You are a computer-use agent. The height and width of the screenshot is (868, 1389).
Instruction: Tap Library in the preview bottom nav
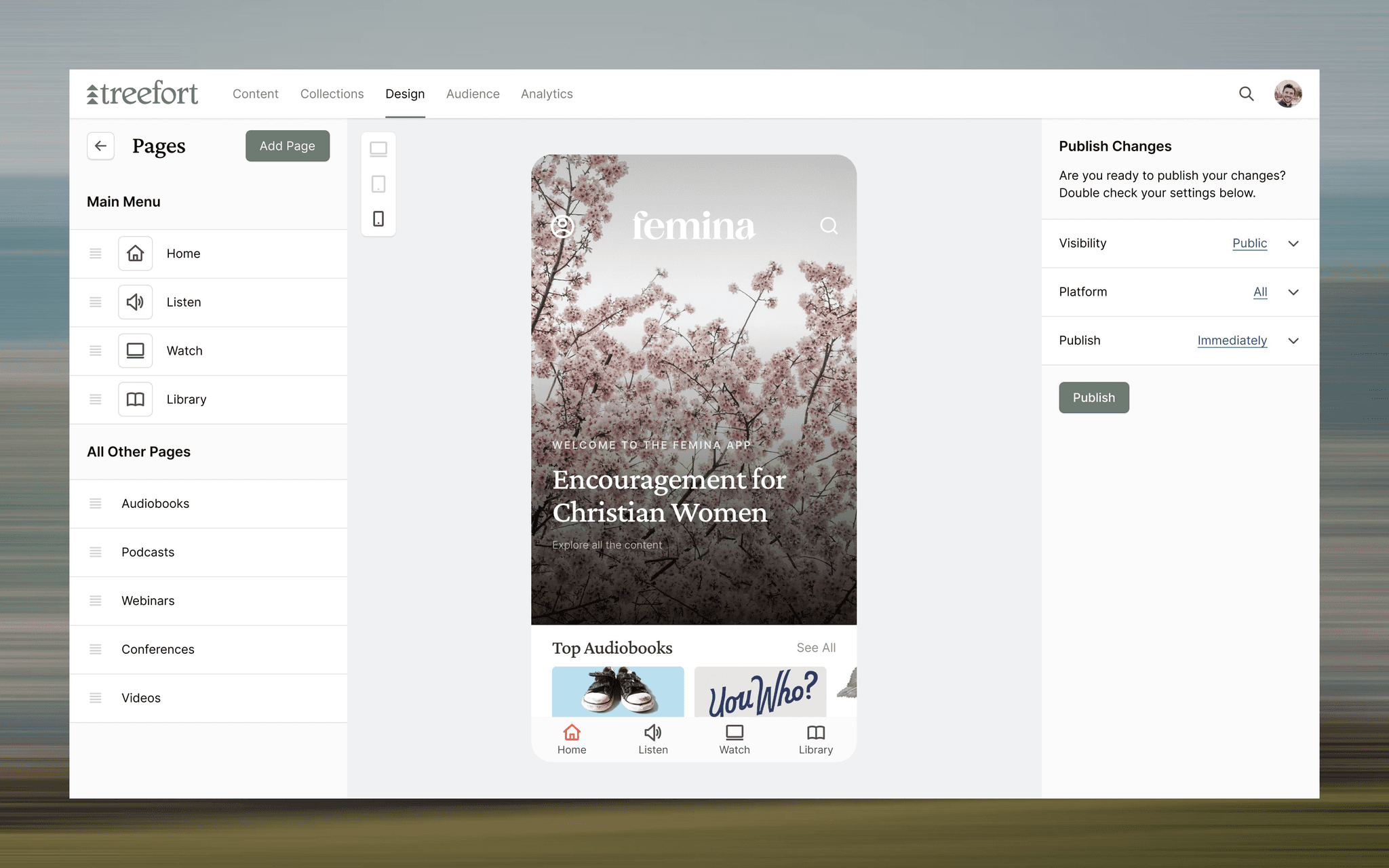[816, 739]
